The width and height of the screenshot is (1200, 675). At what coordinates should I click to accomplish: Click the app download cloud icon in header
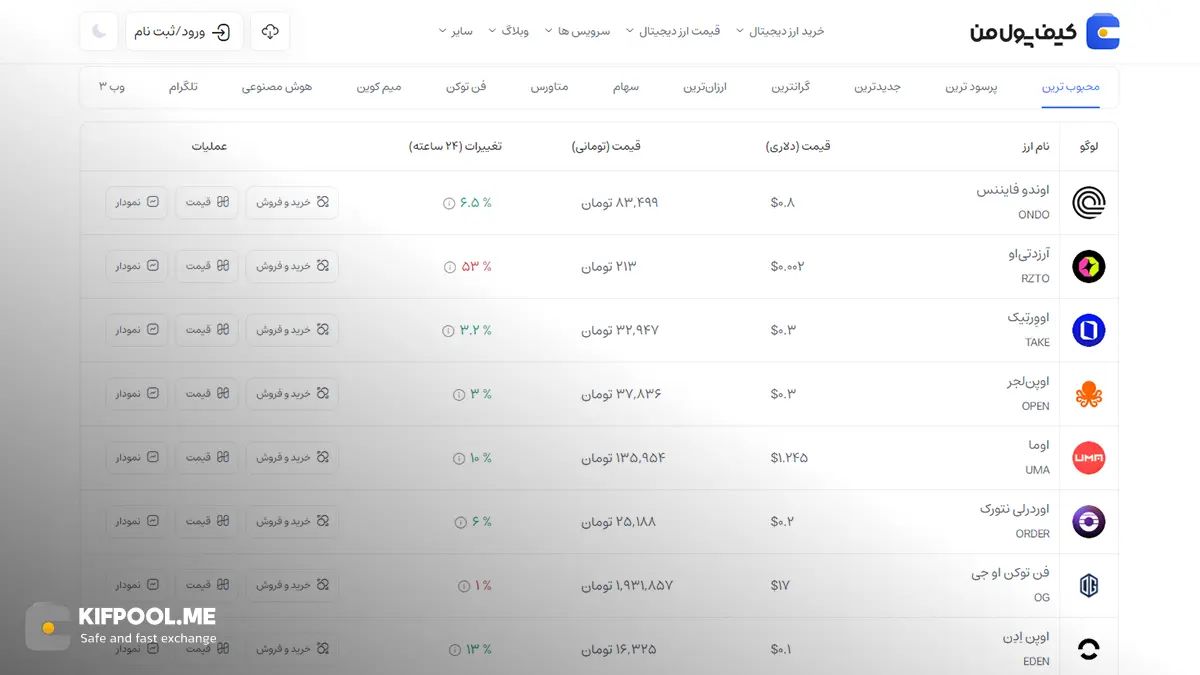(269, 31)
